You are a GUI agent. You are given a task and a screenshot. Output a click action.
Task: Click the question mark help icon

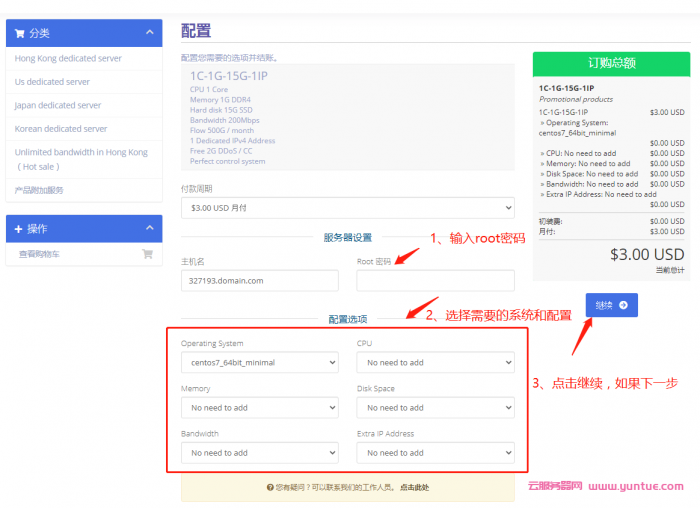[x=270, y=487]
